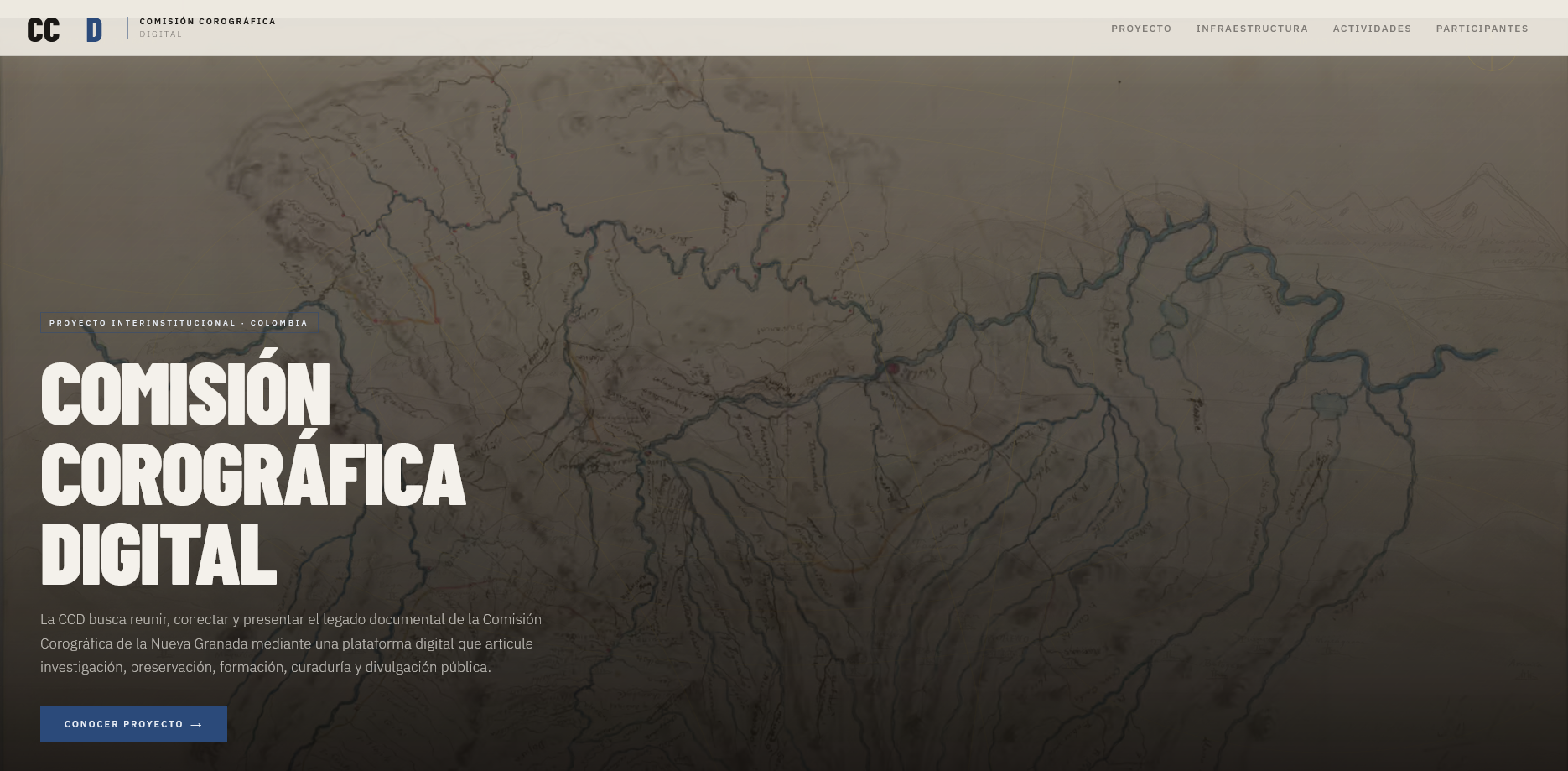Click the small lake shape on the map
Screen dimensions: 1568x771
click(x=1171, y=315)
